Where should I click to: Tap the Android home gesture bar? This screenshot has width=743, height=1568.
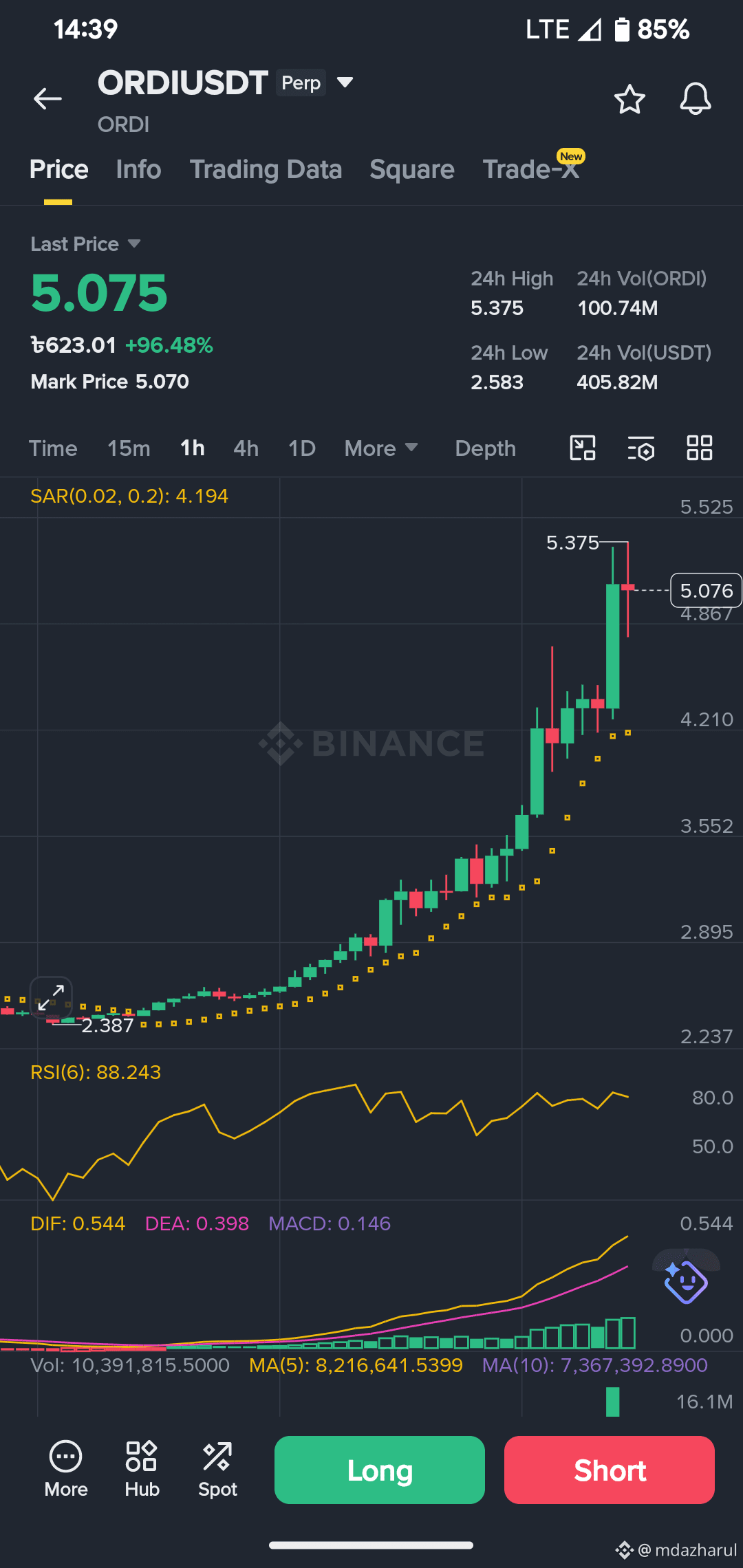point(371,1545)
